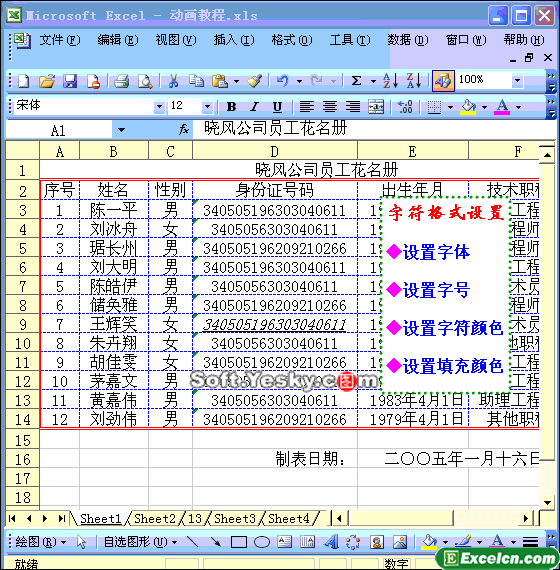560x570 pixels.
Task: Click the Name Box showing A1
Action: click(x=59, y=130)
